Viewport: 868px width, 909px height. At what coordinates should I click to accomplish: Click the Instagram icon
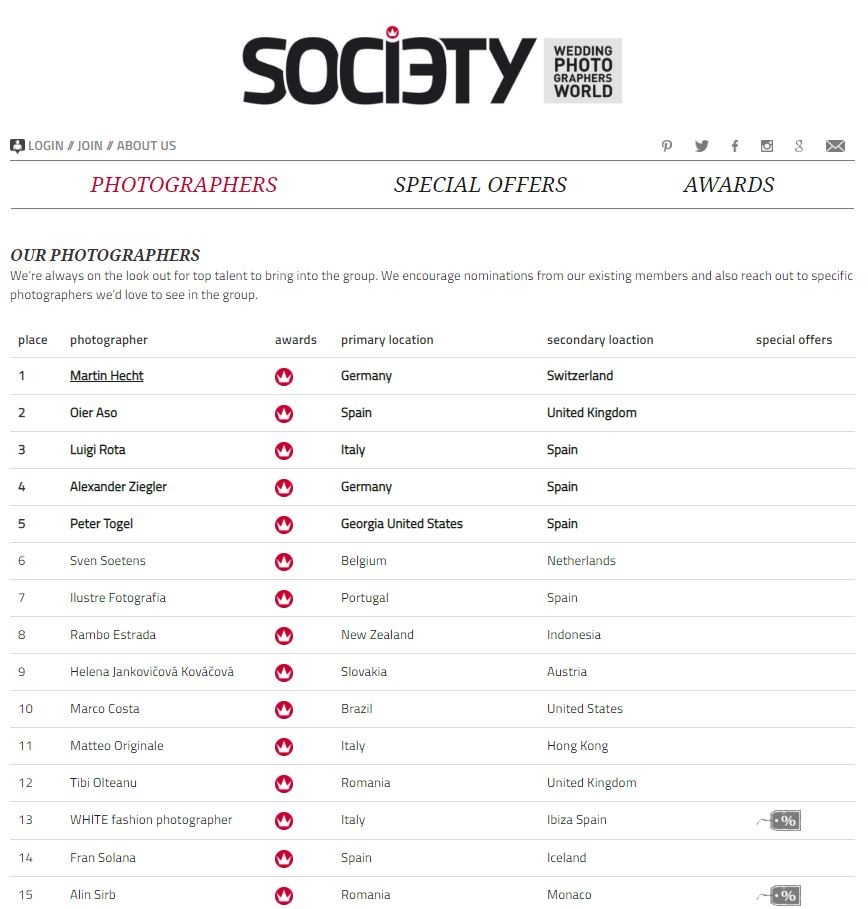pos(767,146)
